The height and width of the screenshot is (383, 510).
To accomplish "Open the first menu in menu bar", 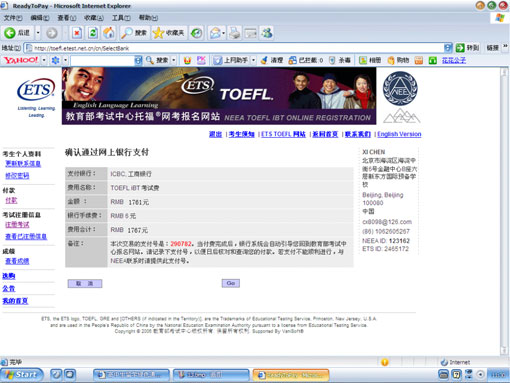I will click(x=13, y=18).
